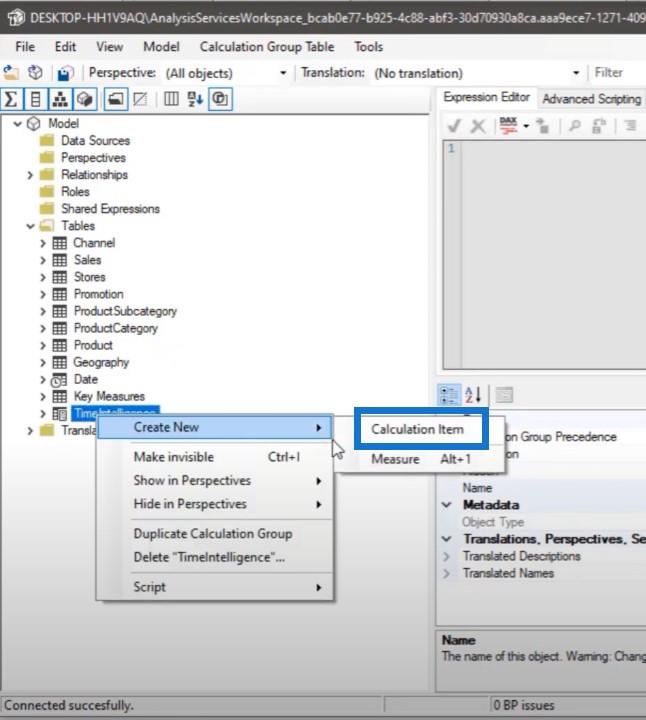Open the Script submenu
This screenshot has height=720, width=646.
click(215, 587)
